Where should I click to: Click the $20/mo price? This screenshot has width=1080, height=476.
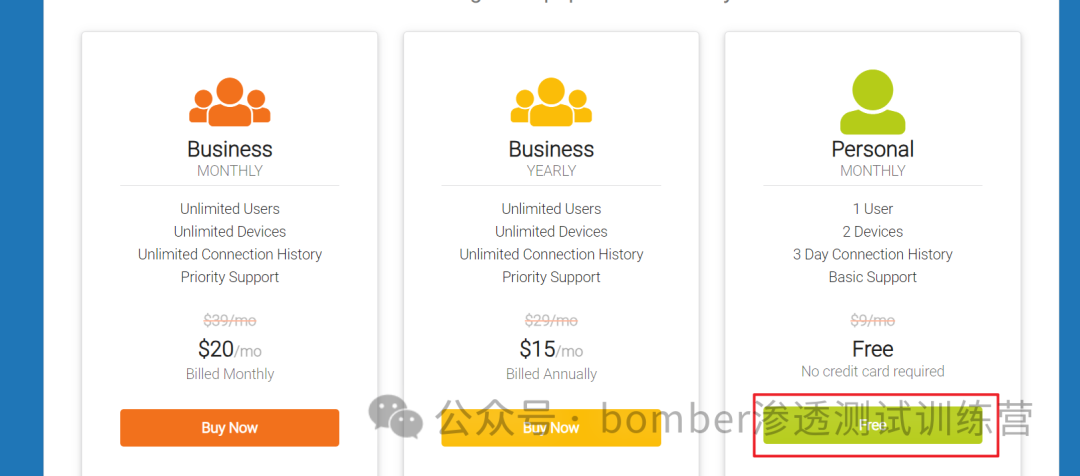click(x=229, y=350)
